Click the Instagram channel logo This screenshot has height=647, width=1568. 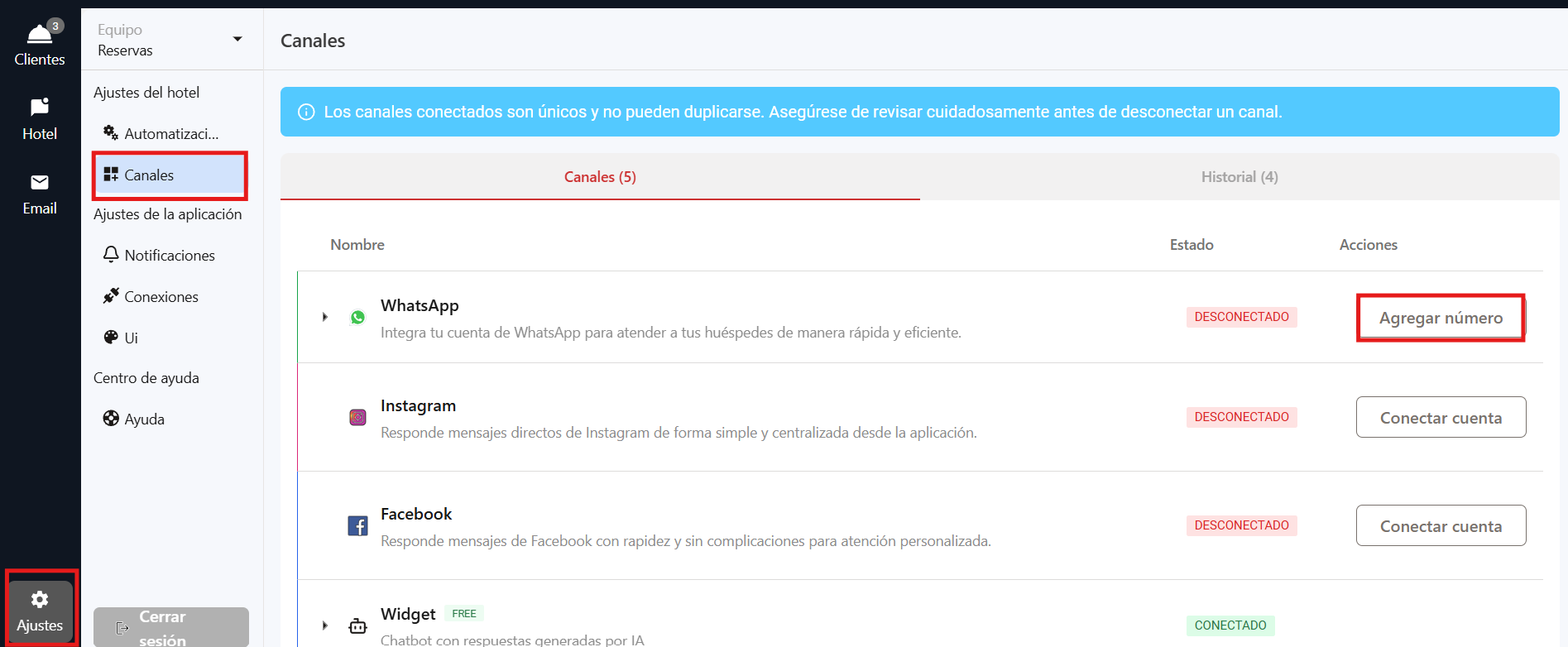pos(357,417)
